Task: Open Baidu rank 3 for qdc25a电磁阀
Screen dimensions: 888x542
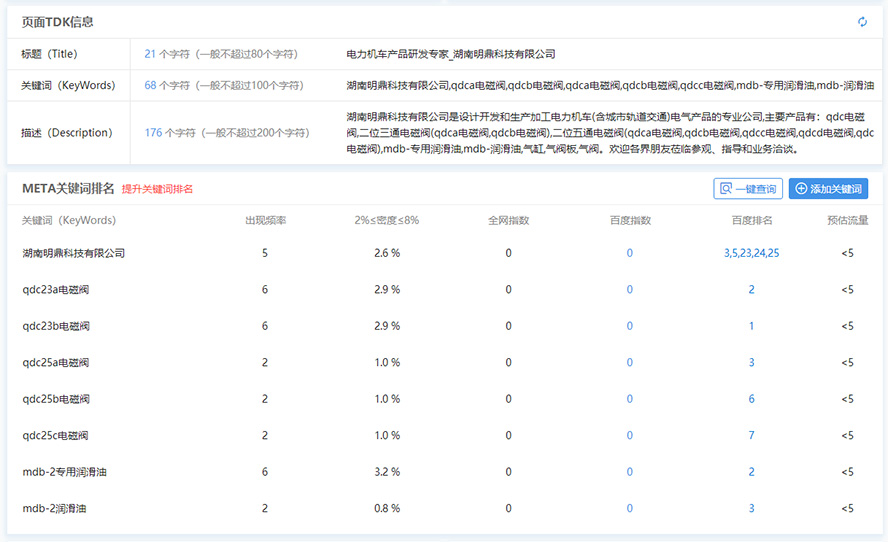Action: pyautogui.click(x=752, y=362)
